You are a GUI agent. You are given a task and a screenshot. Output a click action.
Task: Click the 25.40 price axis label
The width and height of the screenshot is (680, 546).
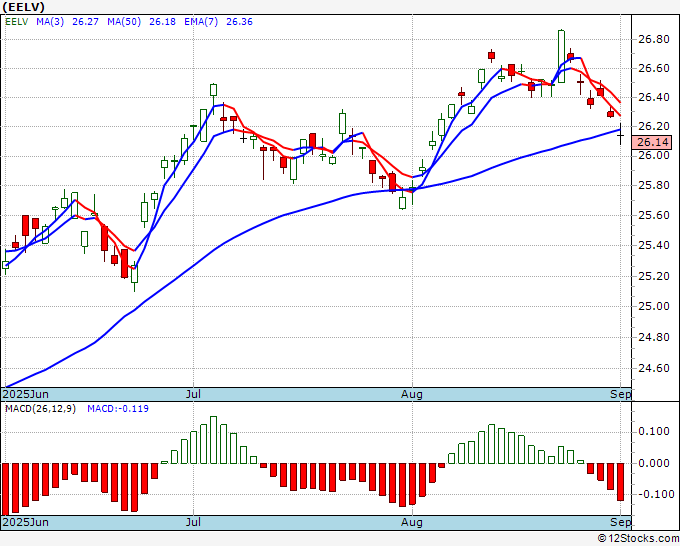tap(654, 246)
